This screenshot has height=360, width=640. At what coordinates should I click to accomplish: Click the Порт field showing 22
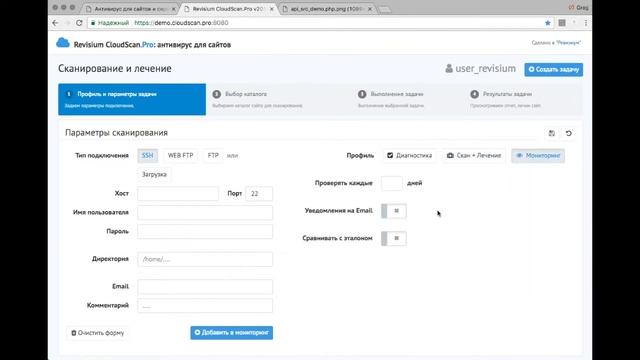pos(259,193)
